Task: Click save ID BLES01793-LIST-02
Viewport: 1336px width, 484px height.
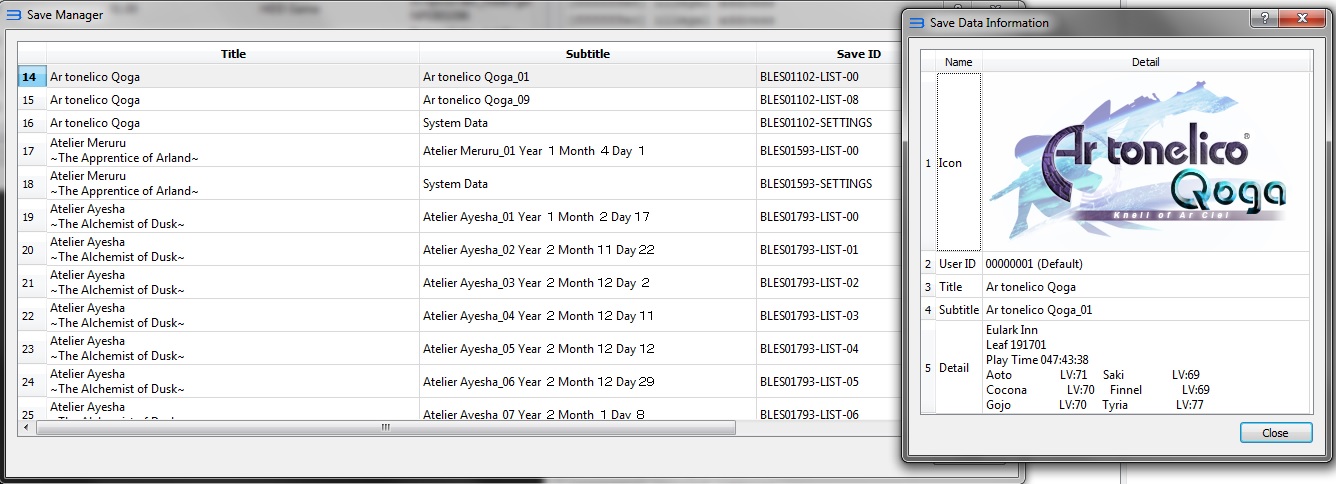Action: tap(828, 283)
